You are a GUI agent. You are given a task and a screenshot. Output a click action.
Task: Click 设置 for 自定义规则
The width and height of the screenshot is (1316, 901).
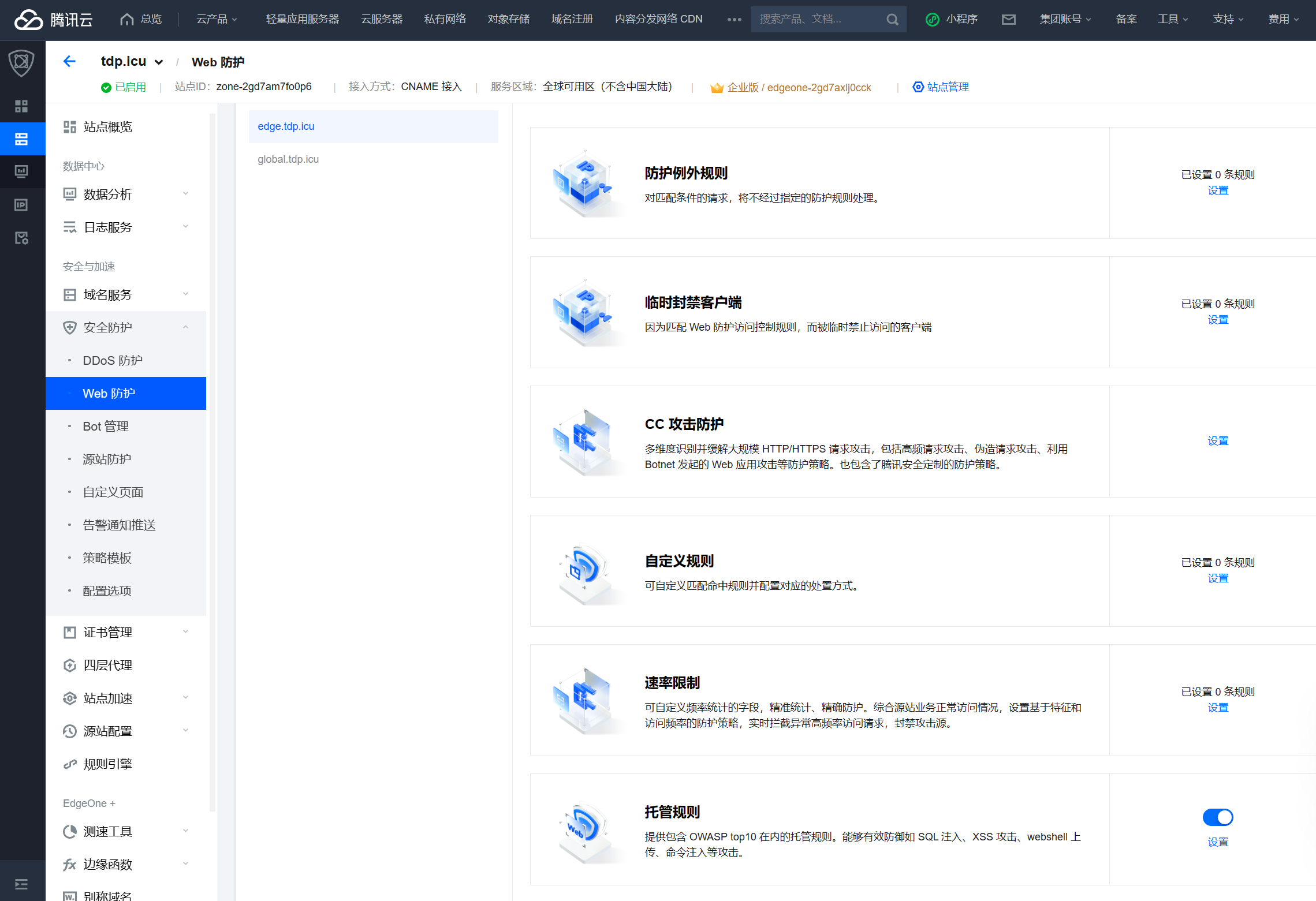[1218, 578]
